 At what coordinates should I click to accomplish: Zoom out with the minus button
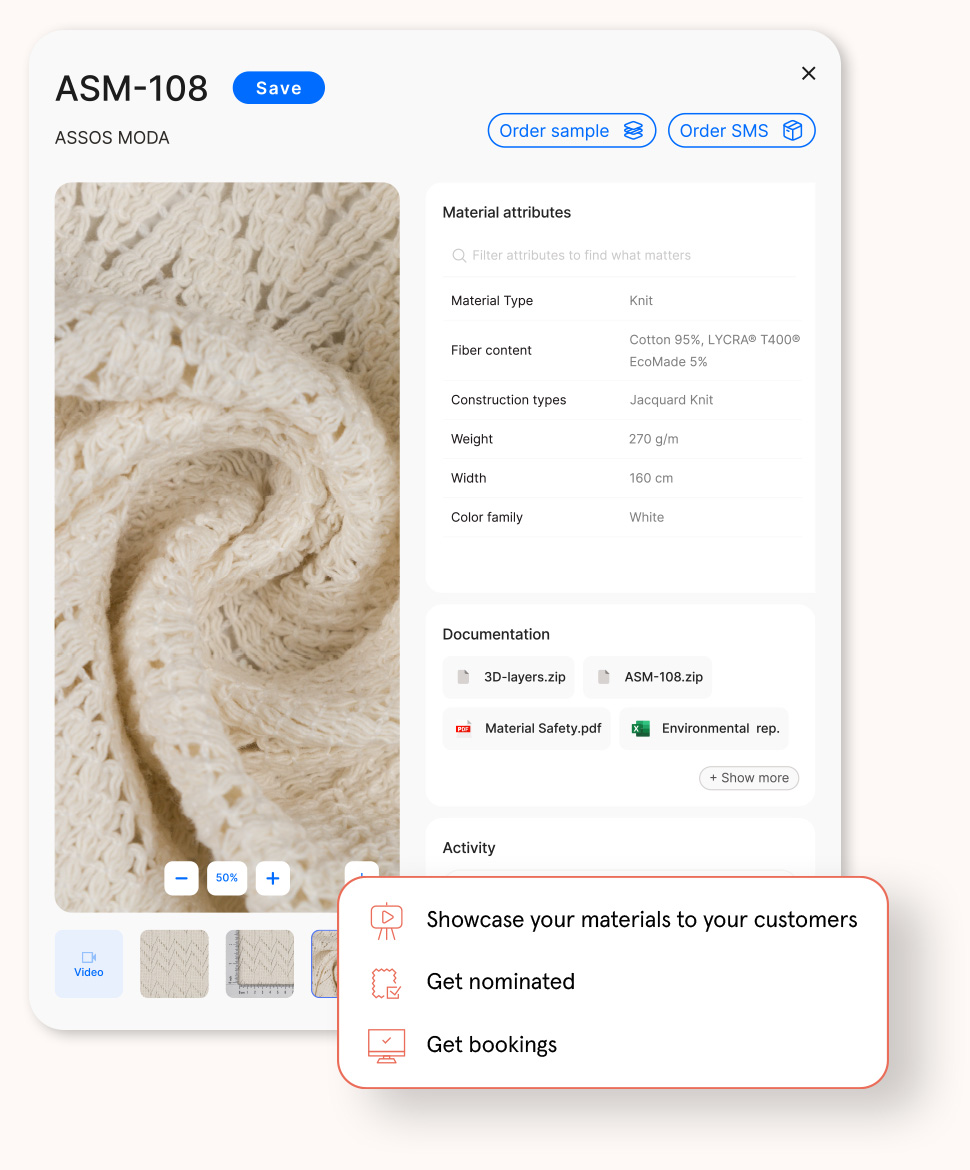181,878
